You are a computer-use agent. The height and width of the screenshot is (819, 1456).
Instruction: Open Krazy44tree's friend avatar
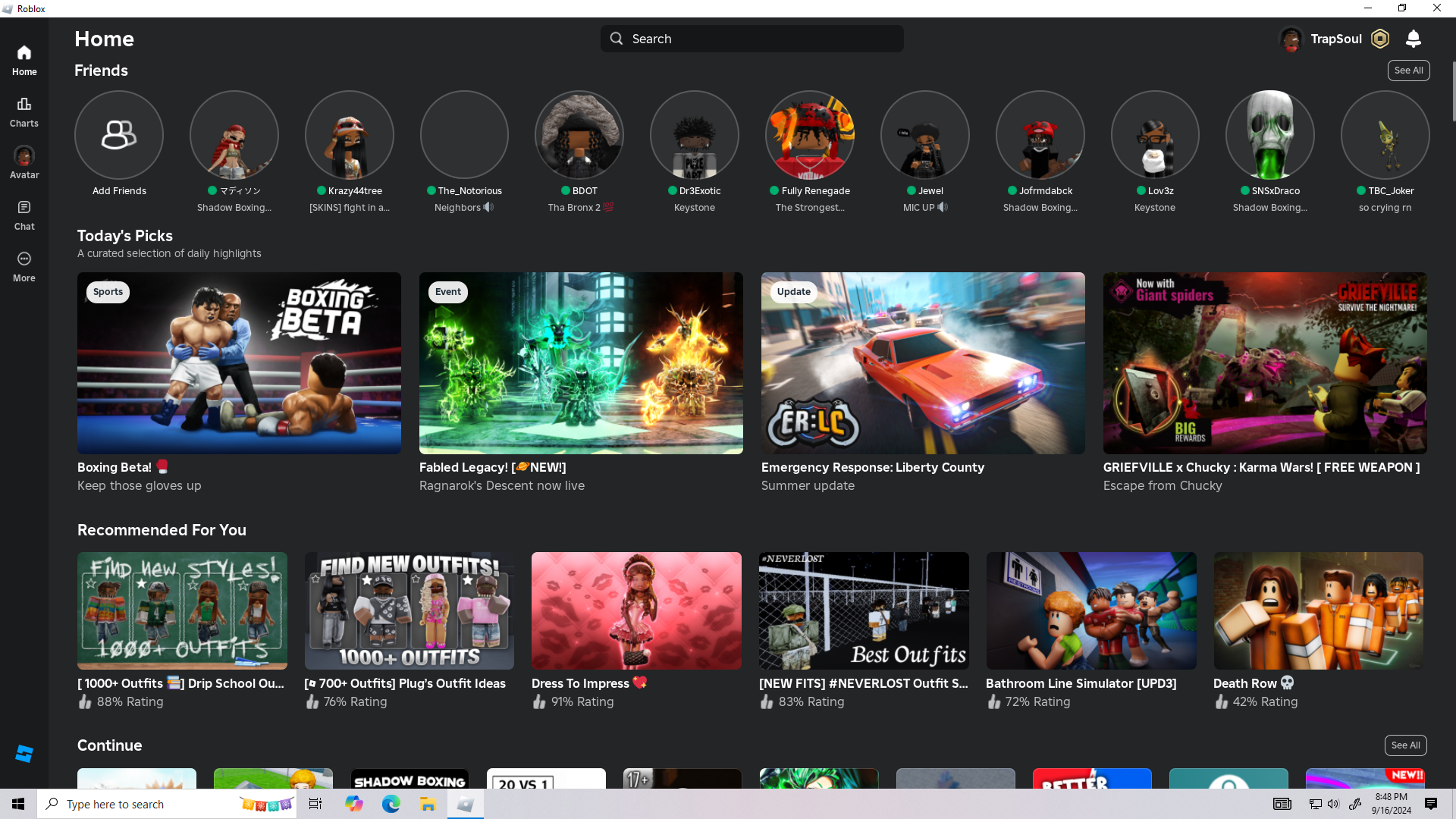[350, 135]
